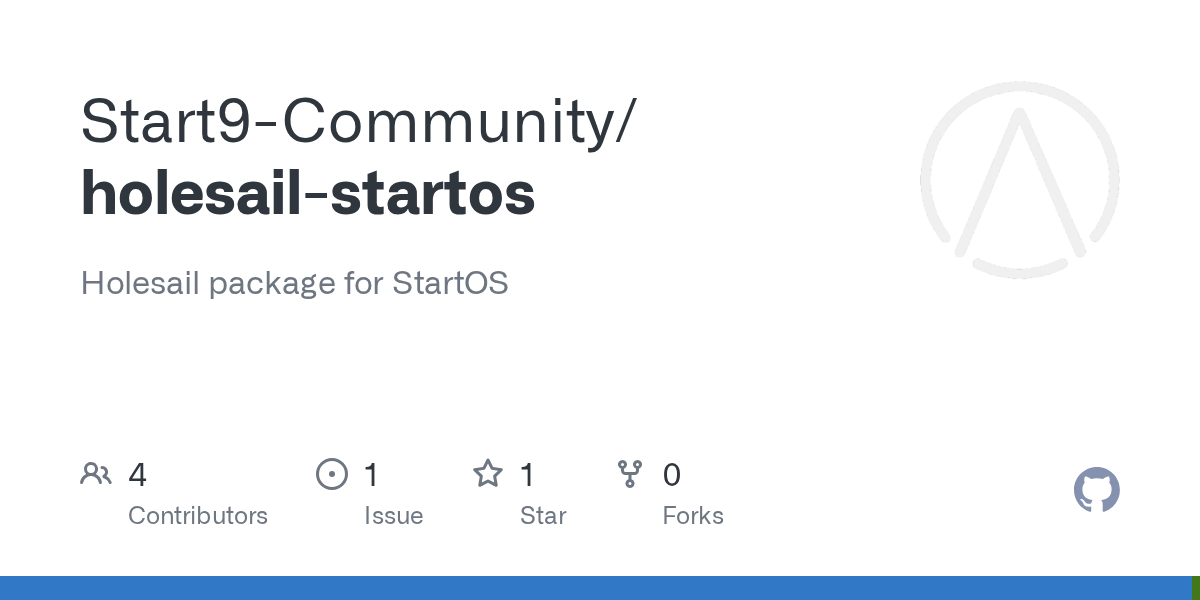The image size is (1200, 600).
Task: Click the contributors count number 4
Action: 138,475
